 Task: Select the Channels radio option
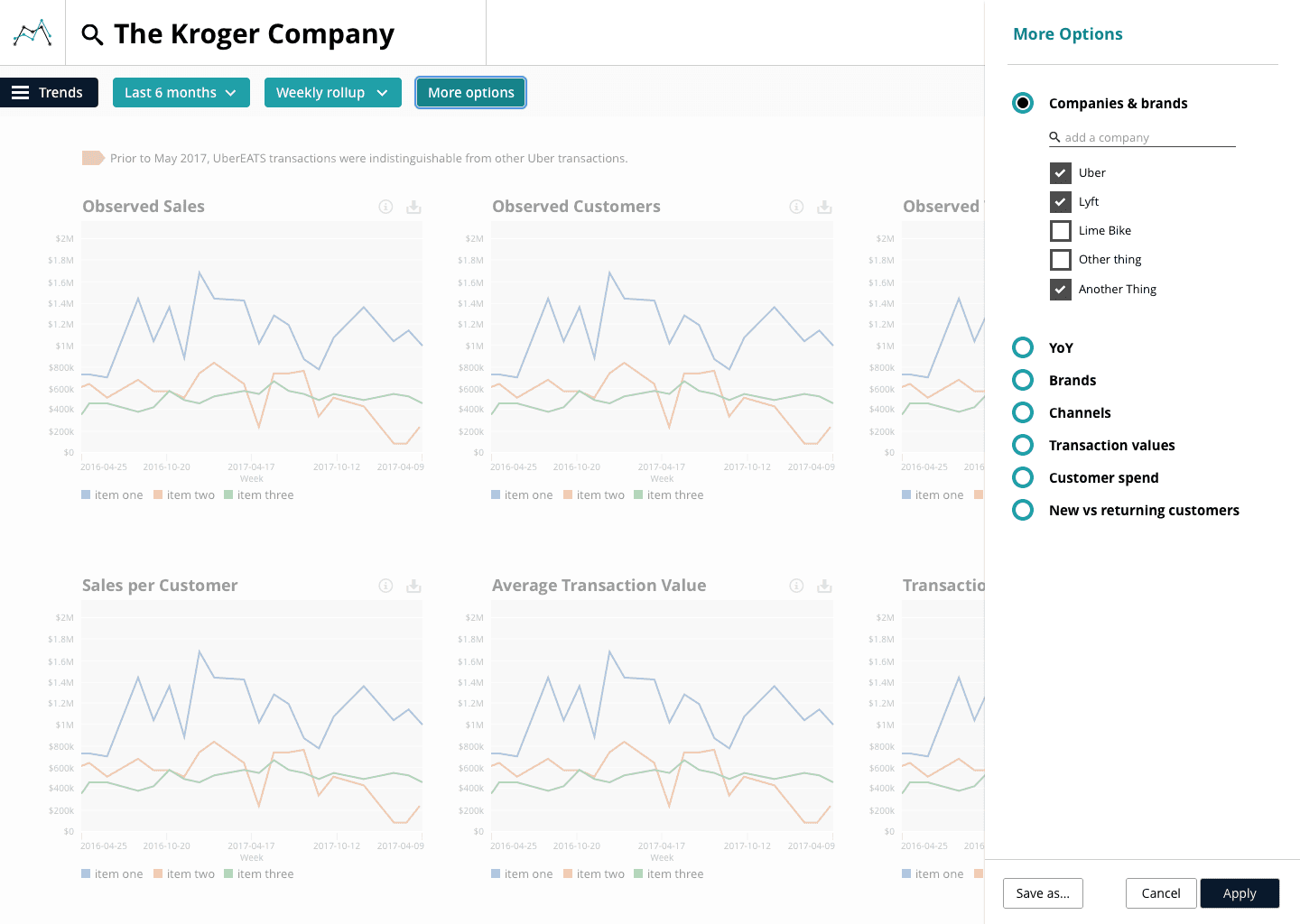[1023, 412]
